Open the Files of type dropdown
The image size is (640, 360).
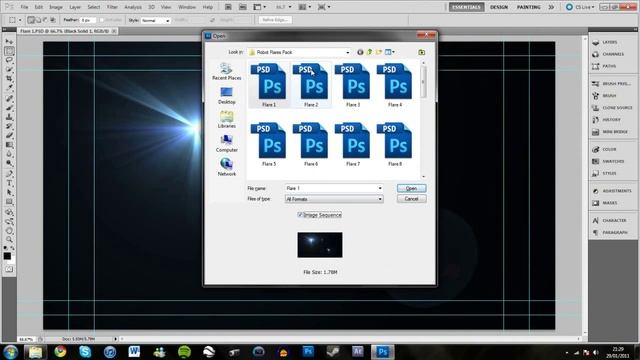(x=334, y=199)
